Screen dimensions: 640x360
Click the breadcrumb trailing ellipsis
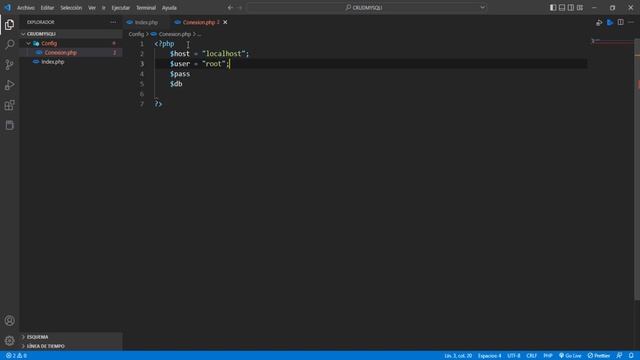tap(199, 34)
